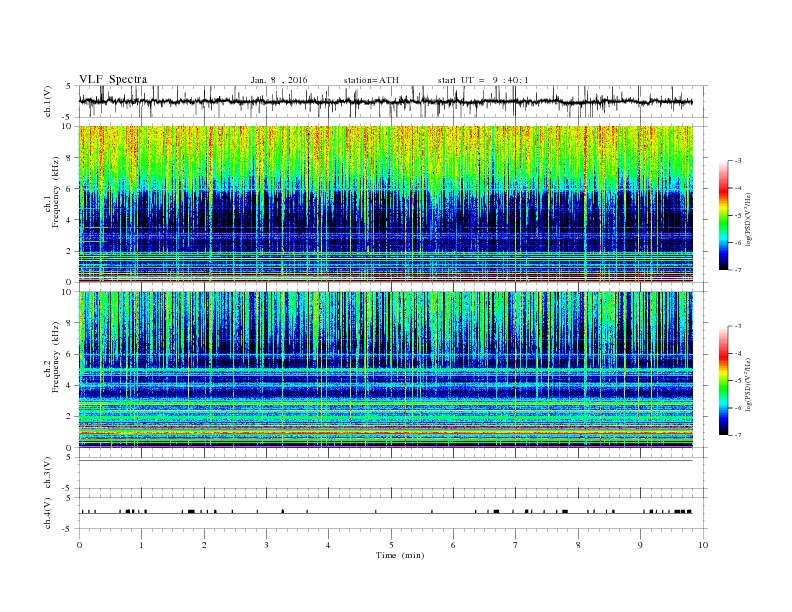The width and height of the screenshot is (792, 612).
Task: Click the date label 'Jan. 8, 2016'
Action: (x=279, y=80)
